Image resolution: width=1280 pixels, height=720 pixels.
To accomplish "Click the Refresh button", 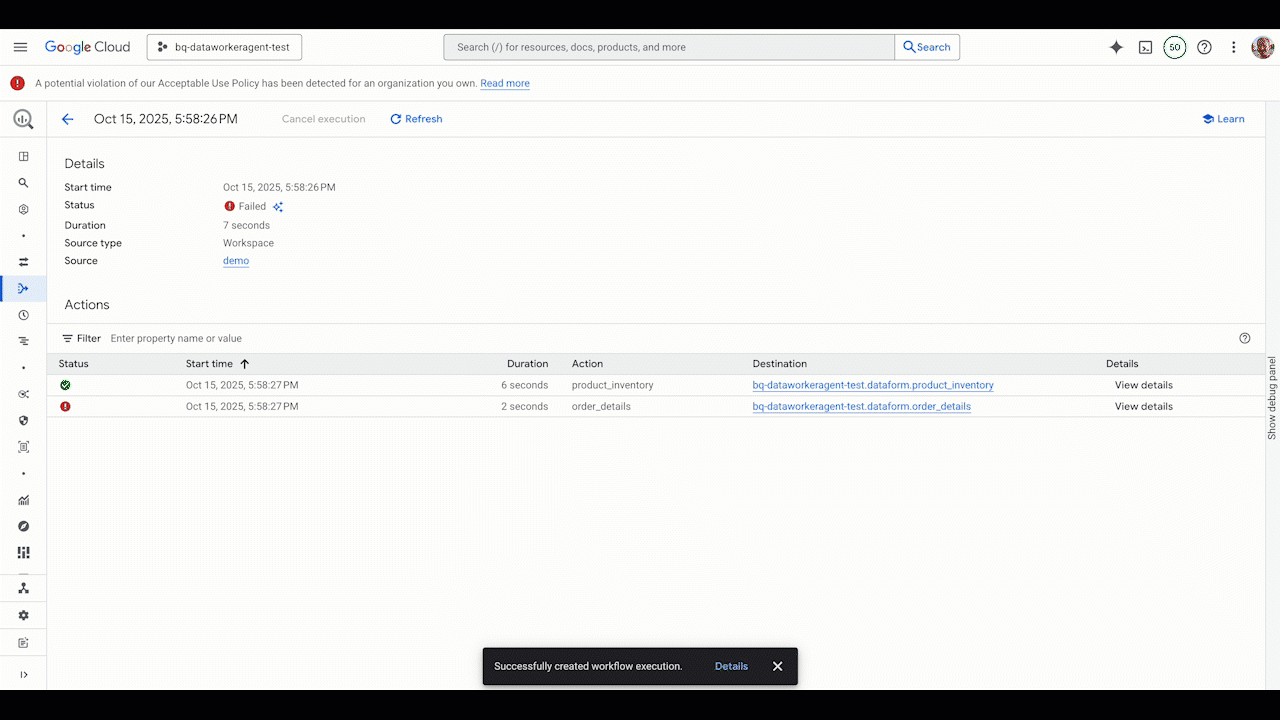I will (x=416, y=119).
